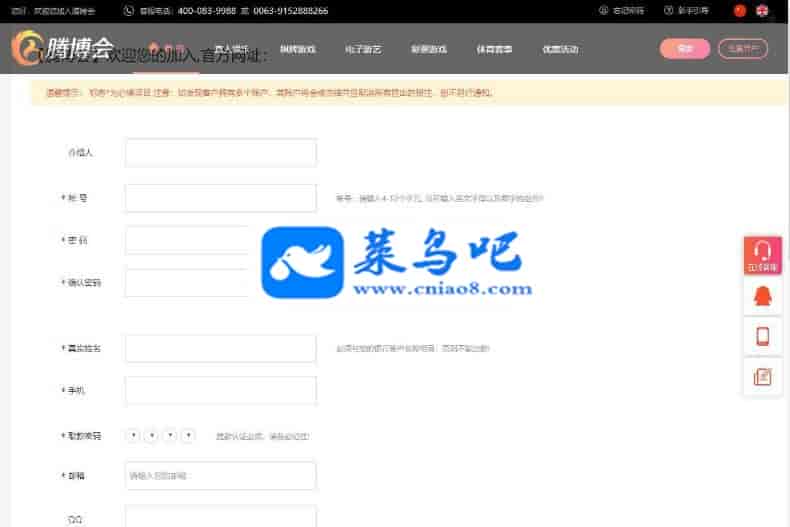Click the 腾博会 logo in the header
This screenshot has width=790, height=527.
click(x=62, y=48)
